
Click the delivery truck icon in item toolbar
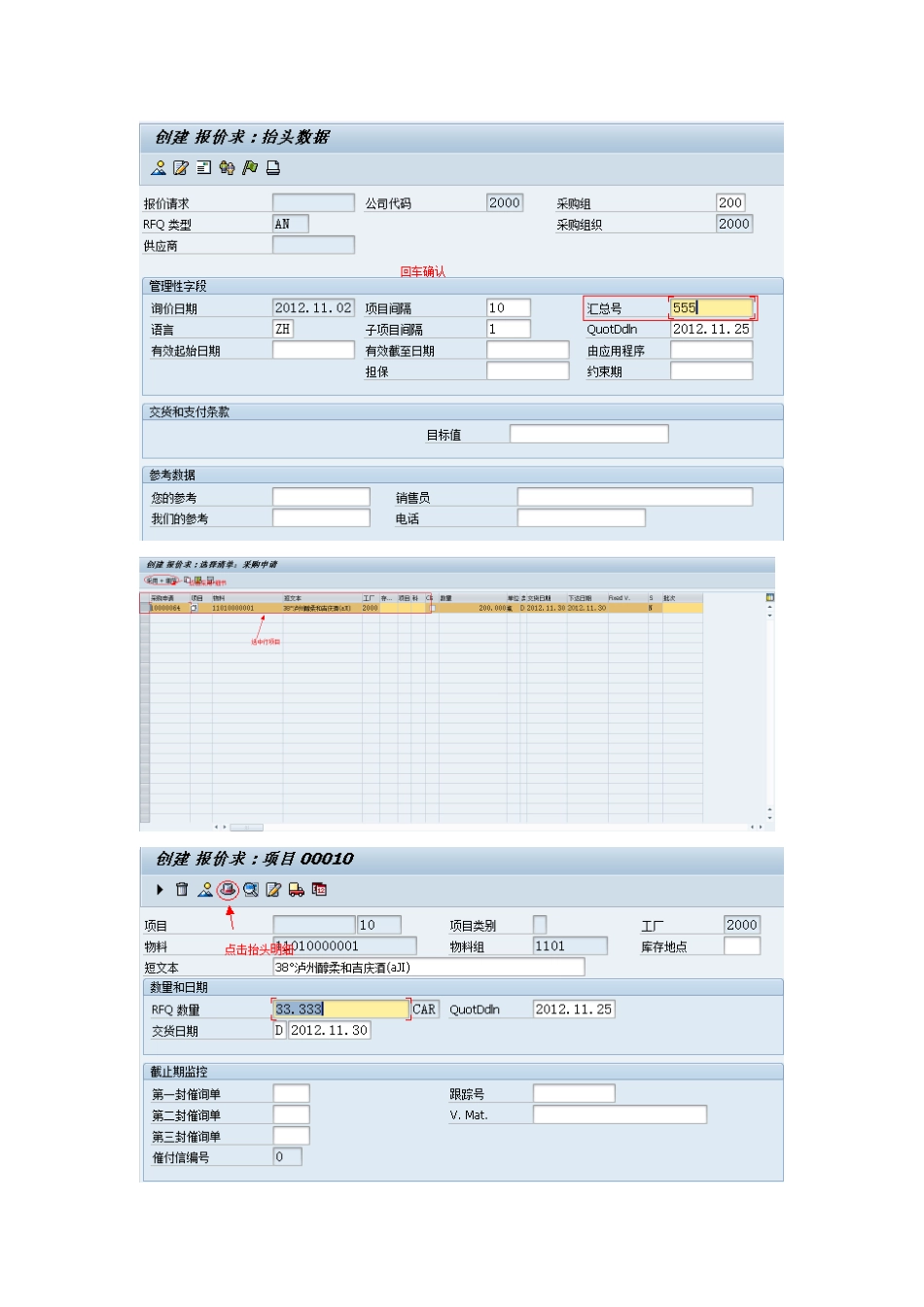(296, 890)
